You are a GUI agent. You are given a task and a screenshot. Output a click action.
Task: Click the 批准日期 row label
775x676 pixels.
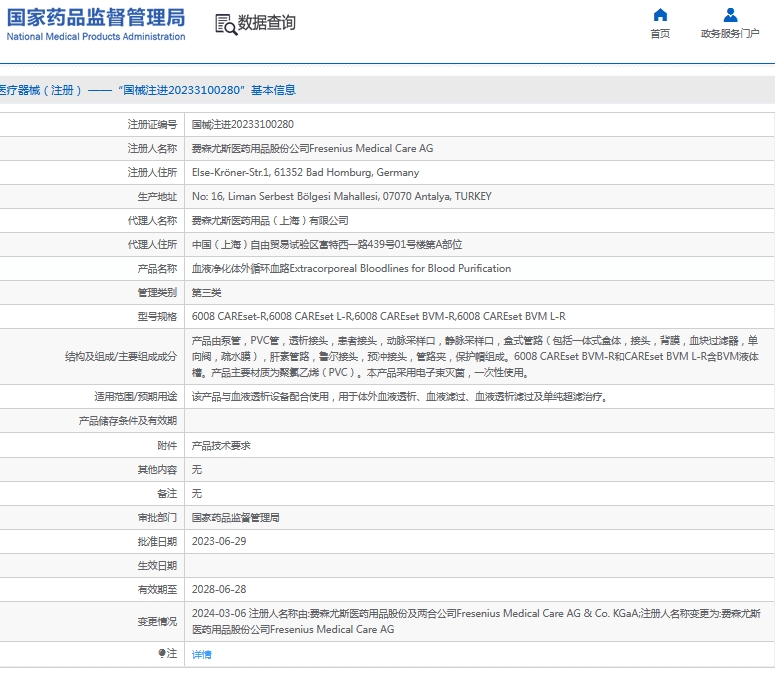pyautogui.click(x=157, y=542)
